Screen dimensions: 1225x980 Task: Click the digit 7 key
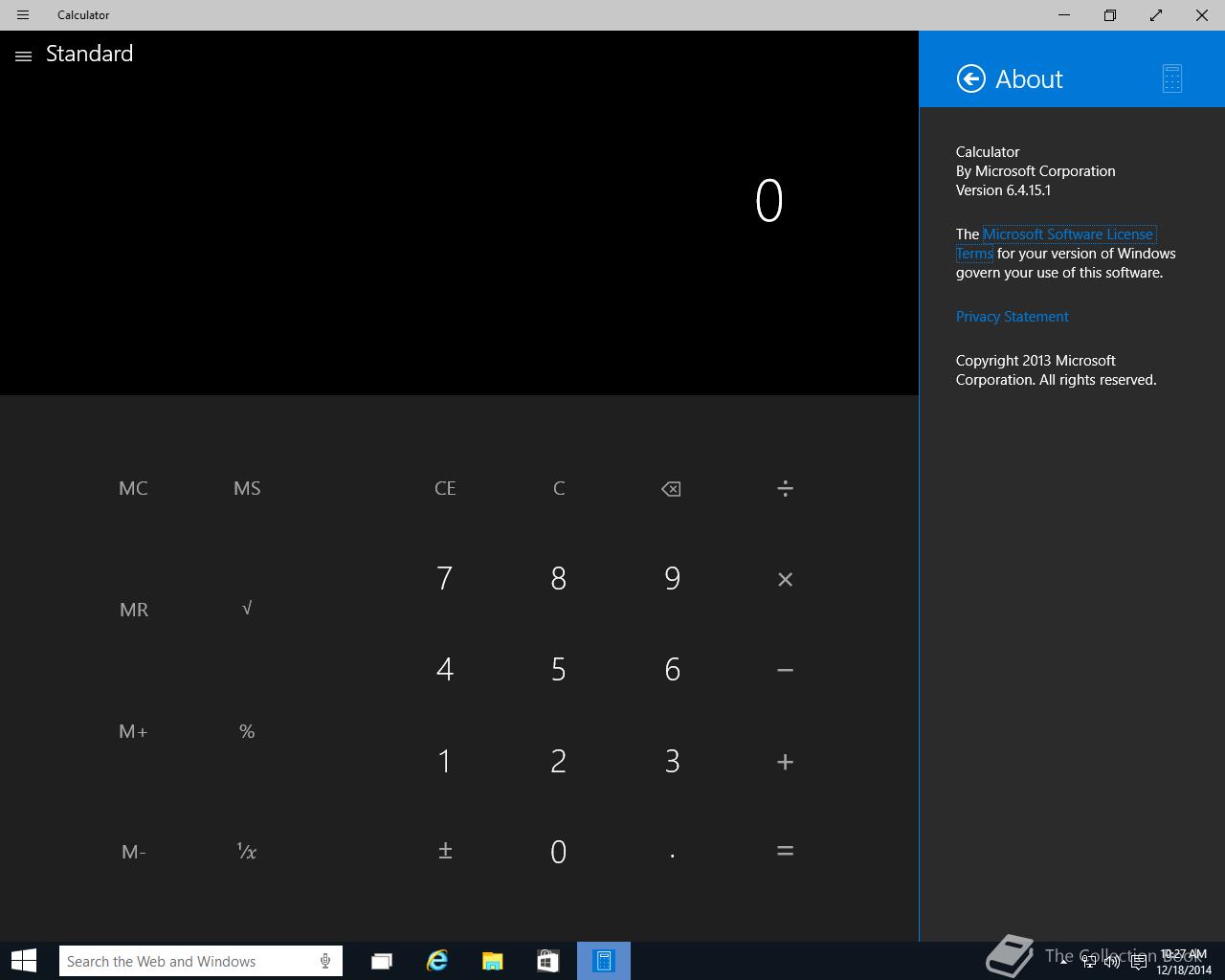445,579
